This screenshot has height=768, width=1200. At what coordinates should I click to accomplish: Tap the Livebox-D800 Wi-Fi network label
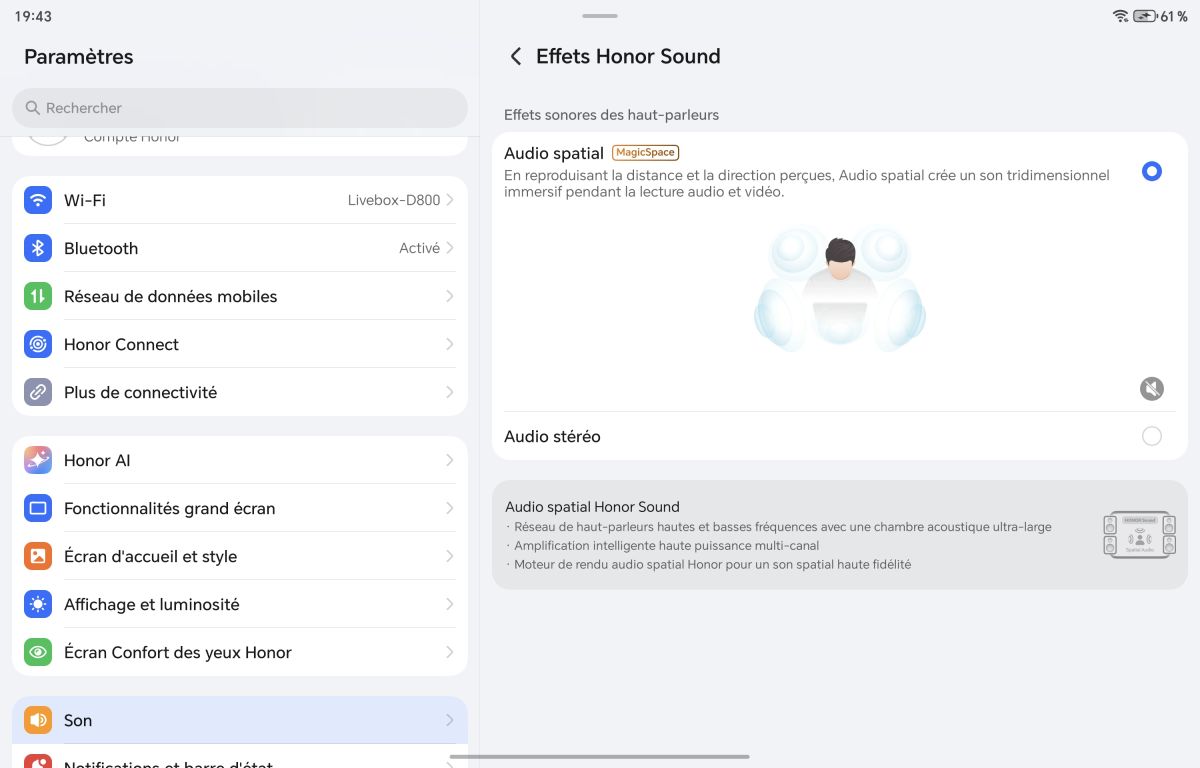(x=393, y=200)
